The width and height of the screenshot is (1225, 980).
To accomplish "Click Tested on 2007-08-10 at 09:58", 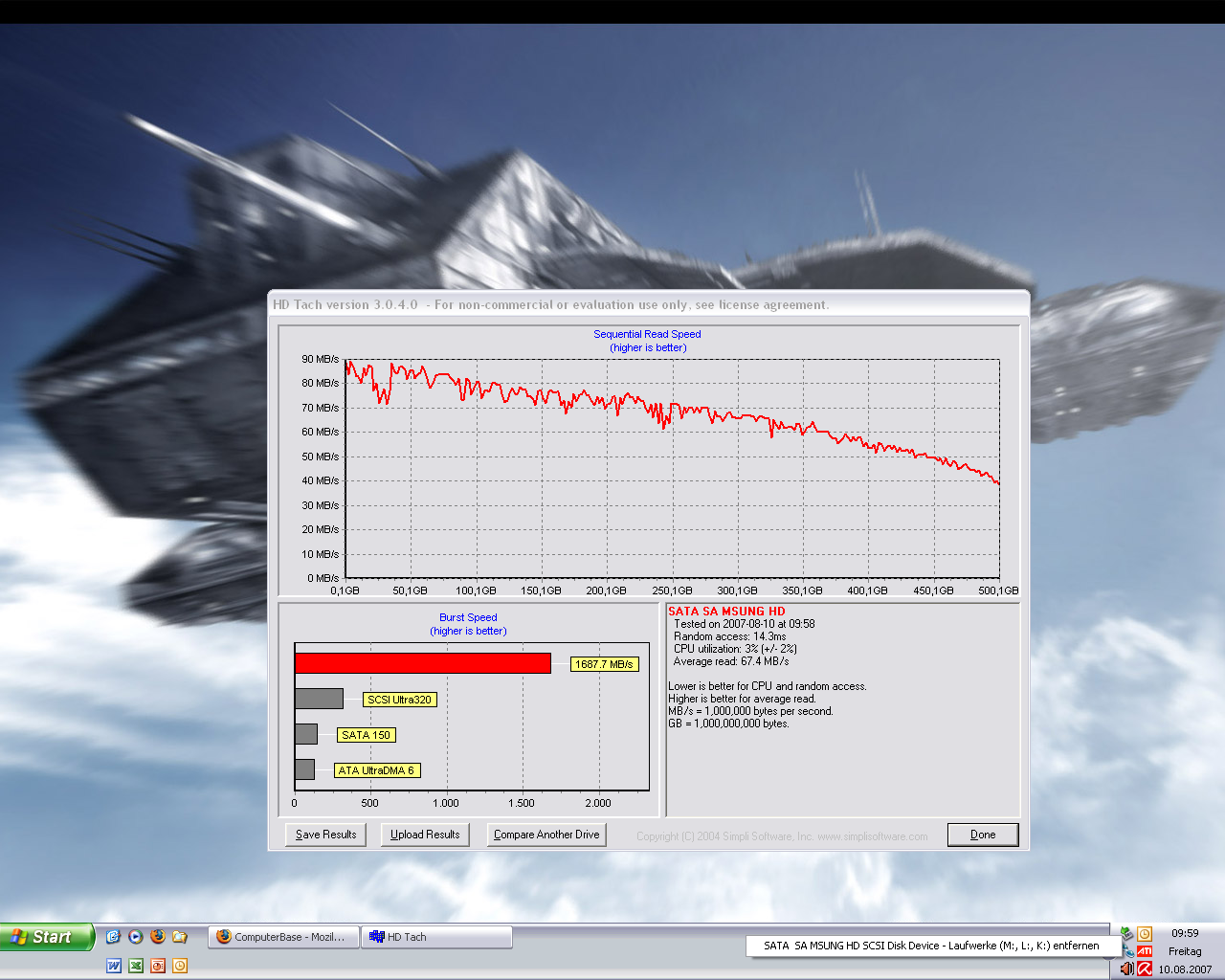I will pos(745,624).
